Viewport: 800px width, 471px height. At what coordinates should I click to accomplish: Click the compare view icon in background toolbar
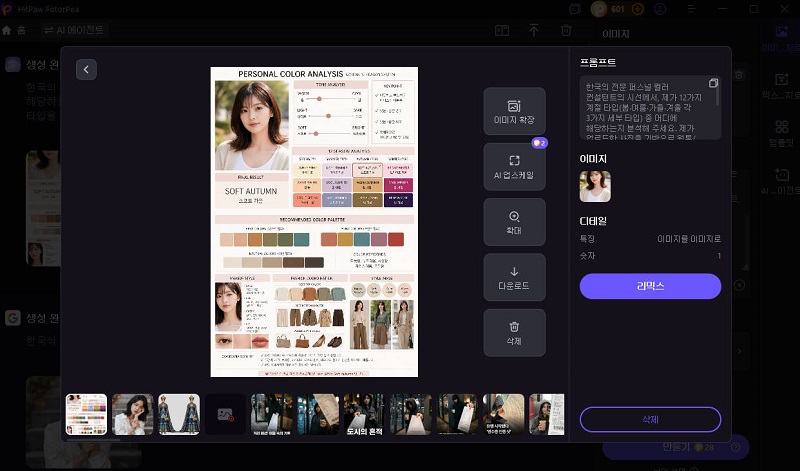pos(502,31)
